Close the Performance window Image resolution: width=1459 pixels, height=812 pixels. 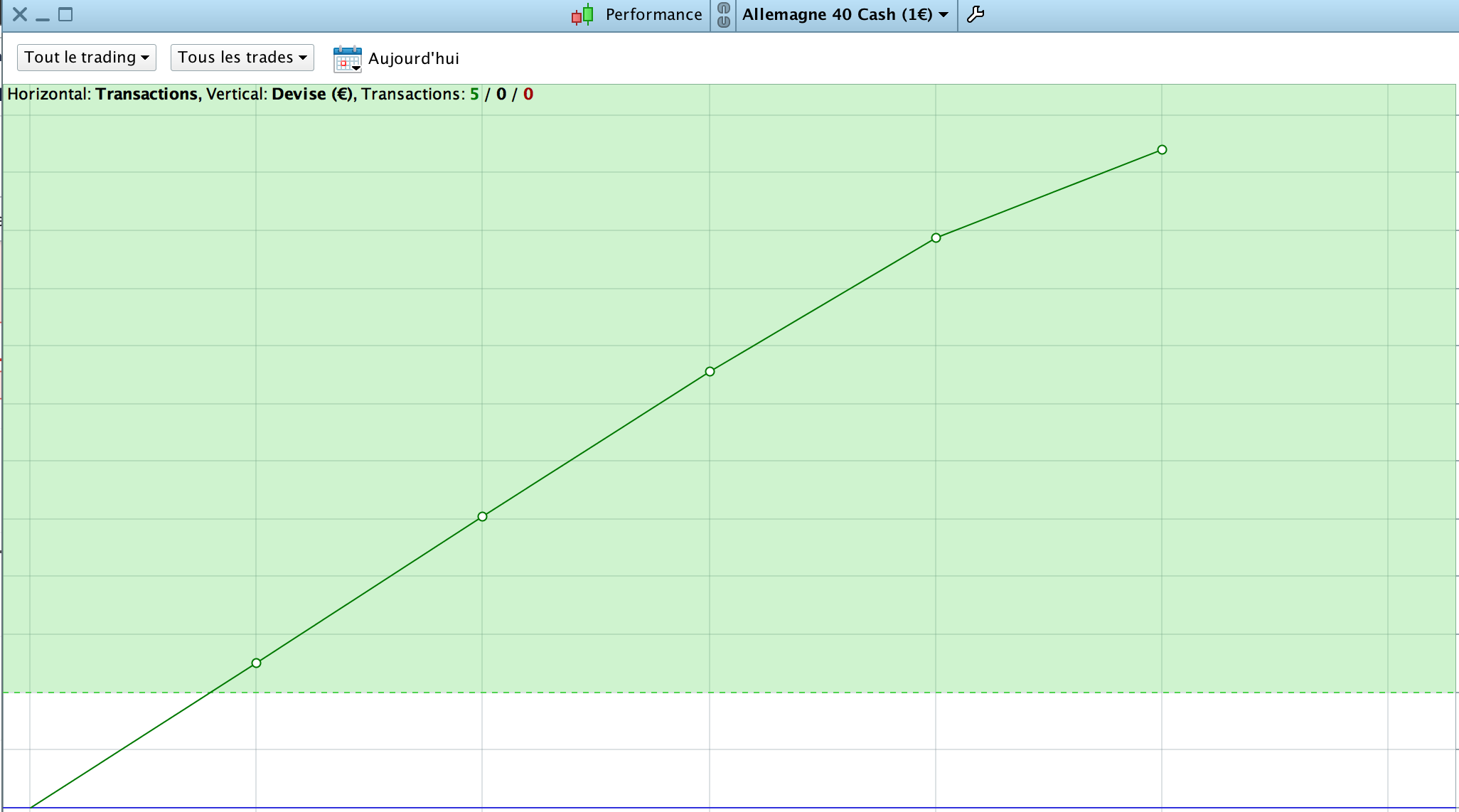point(20,14)
